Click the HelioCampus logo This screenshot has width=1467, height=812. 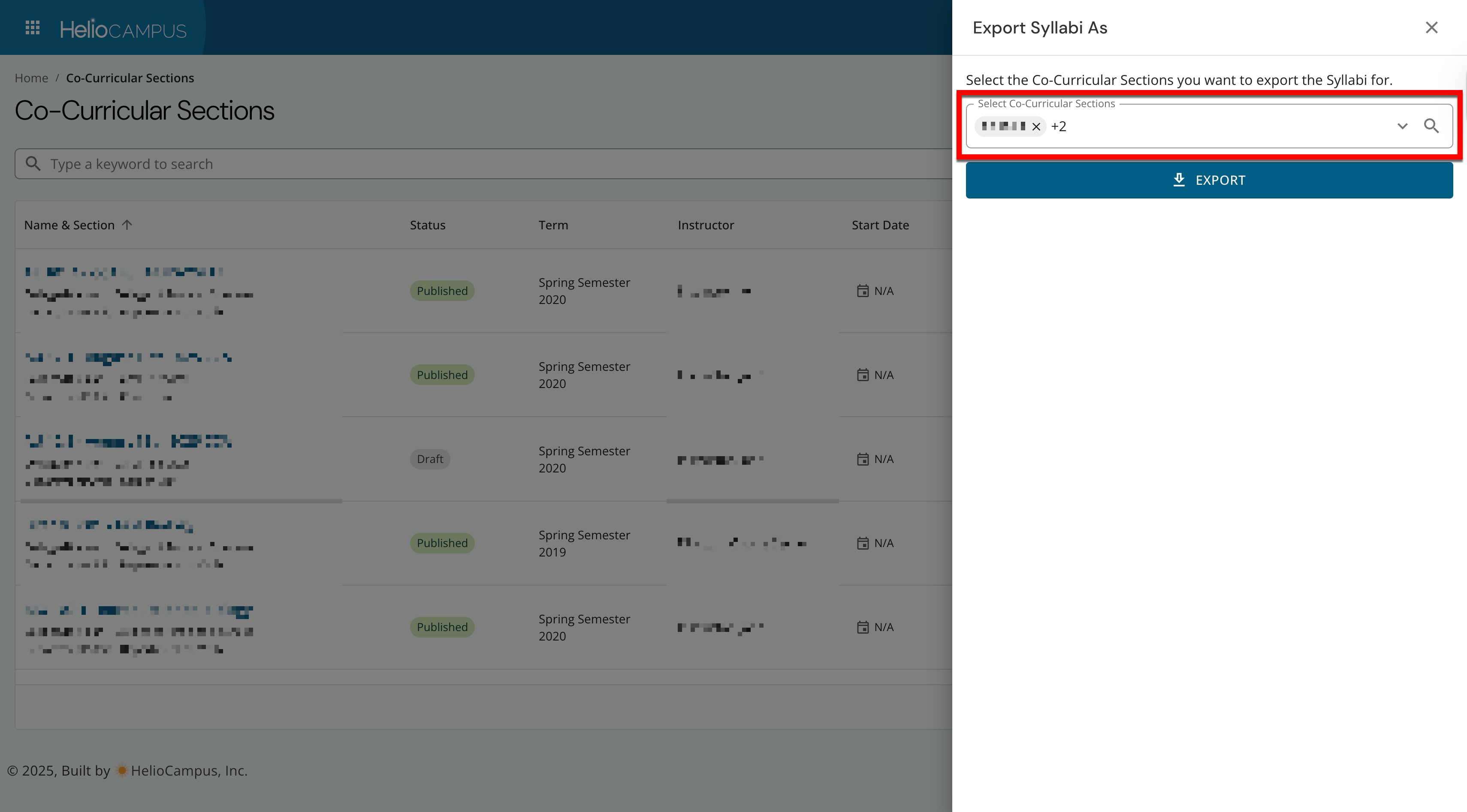pos(123,29)
